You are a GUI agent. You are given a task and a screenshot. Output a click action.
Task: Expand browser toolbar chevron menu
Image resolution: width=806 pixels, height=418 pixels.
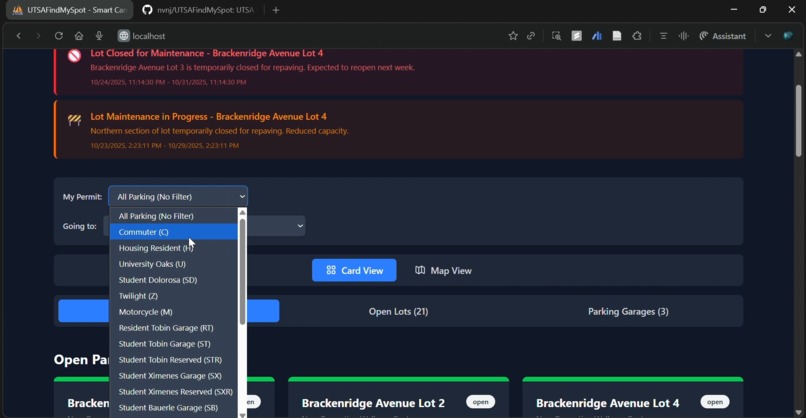(767, 35)
